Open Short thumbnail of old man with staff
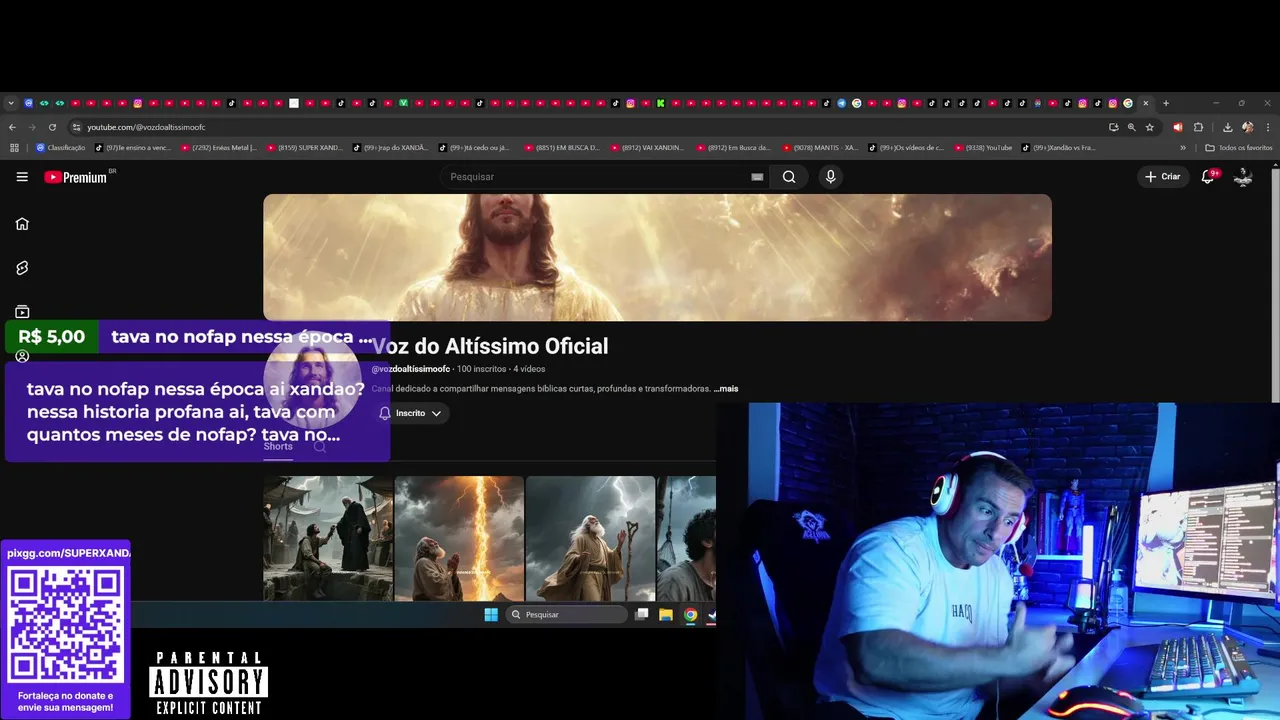The width and height of the screenshot is (1280, 720). [x=590, y=538]
